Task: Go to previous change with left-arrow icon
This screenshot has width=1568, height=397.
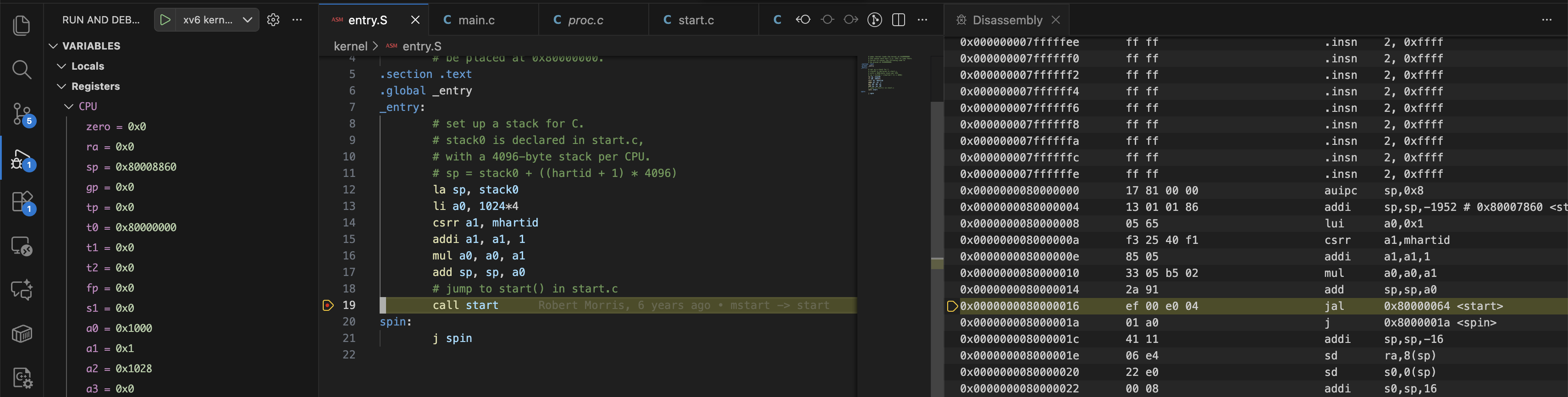Action: pyautogui.click(x=803, y=20)
